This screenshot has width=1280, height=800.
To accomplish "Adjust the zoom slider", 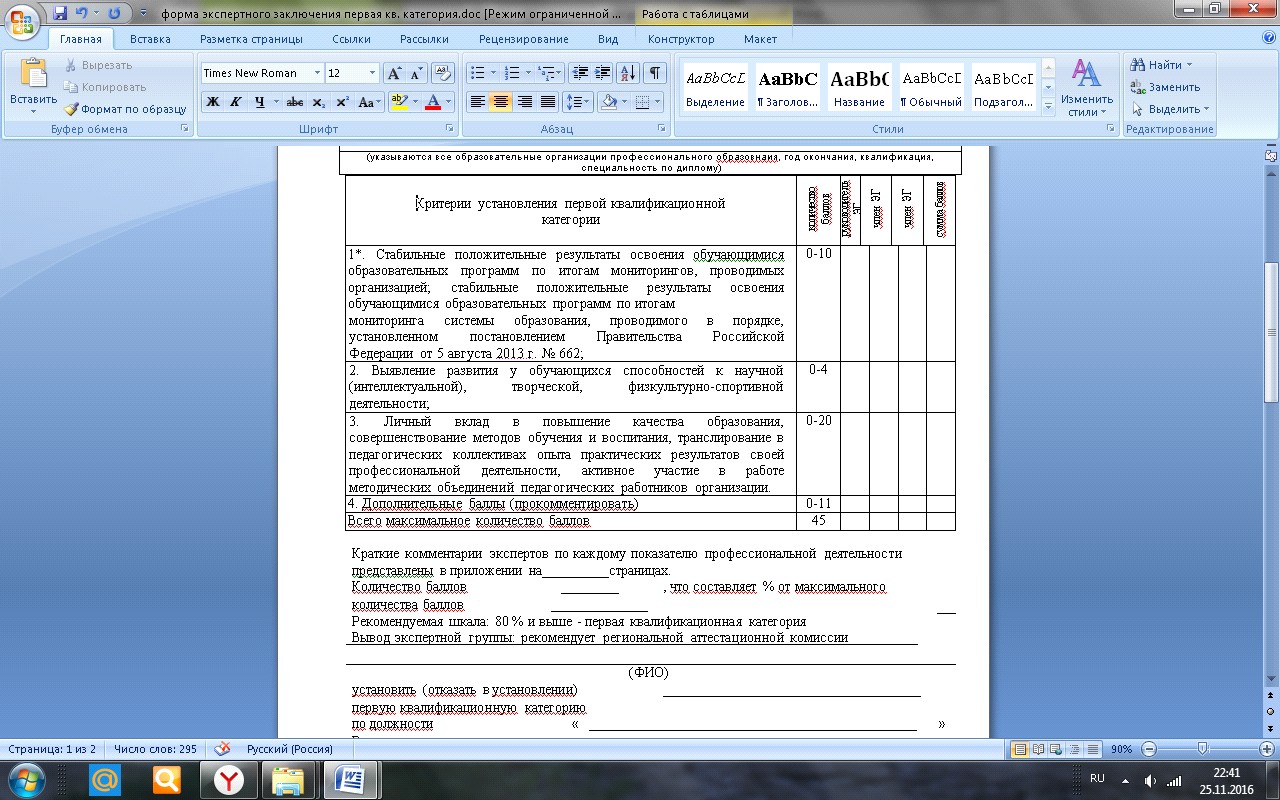I will (x=1202, y=749).
